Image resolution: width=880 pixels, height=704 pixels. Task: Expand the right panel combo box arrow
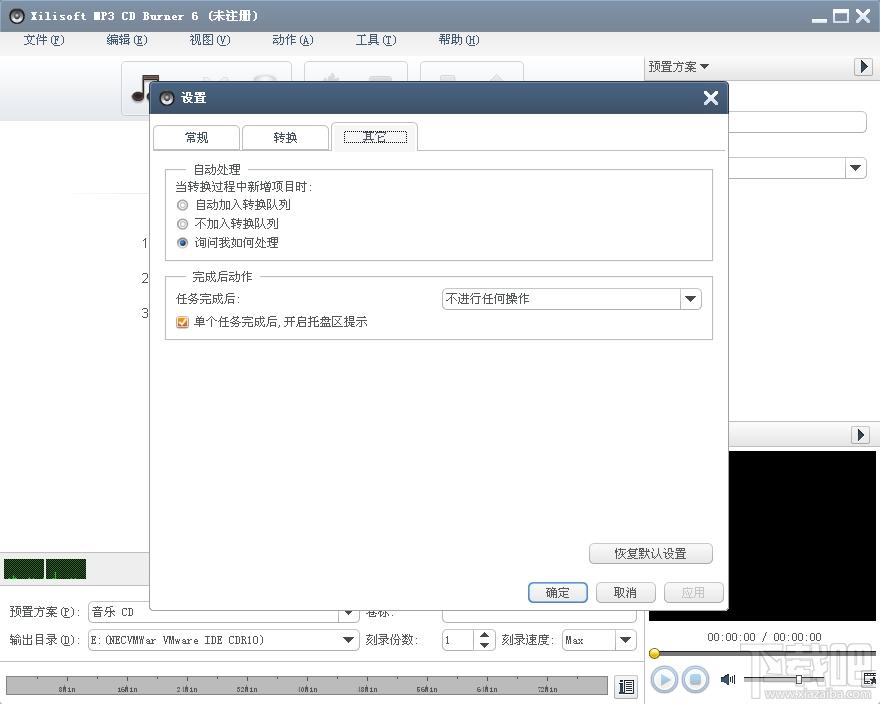tap(855, 168)
